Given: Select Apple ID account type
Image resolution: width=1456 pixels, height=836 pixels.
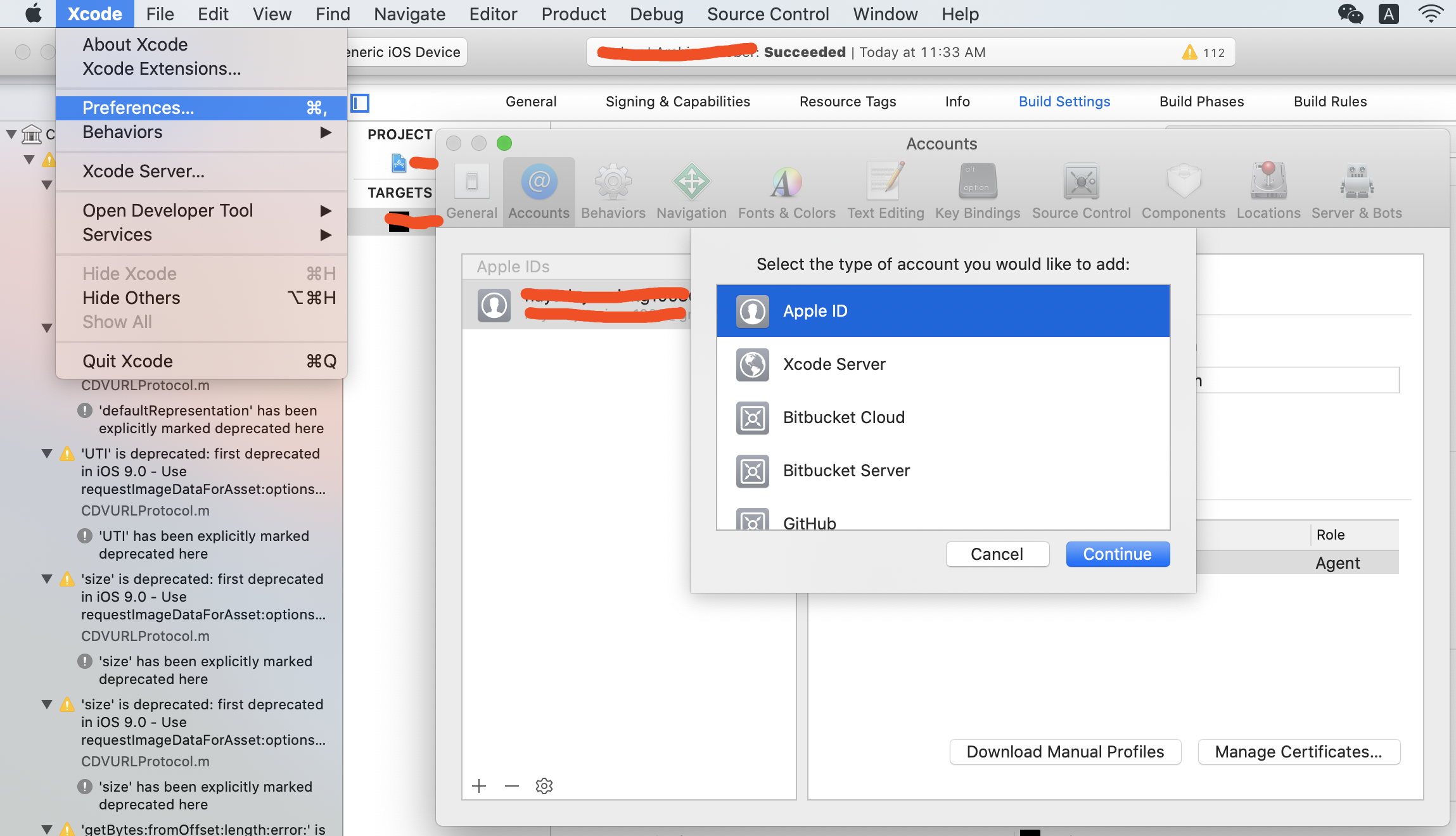Looking at the screenshot, I should 943,311.
